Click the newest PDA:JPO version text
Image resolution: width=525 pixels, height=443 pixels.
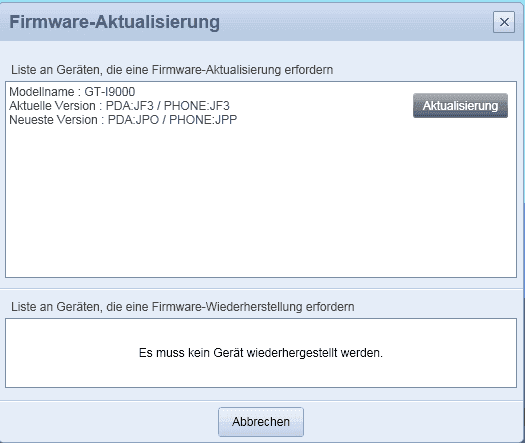(133, 120)
